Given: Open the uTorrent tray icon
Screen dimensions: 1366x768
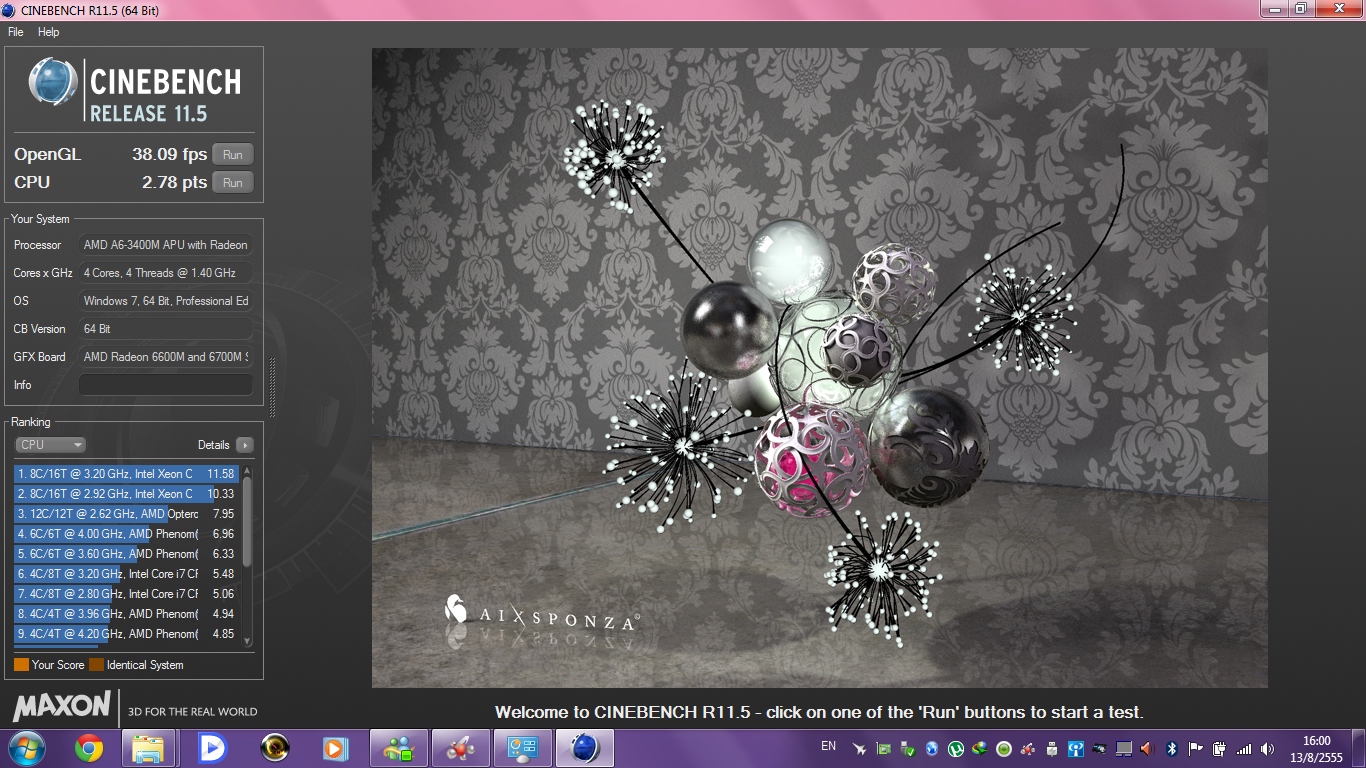Looking at the screenshot, I should pyautogui.click(x=956, y=748).
